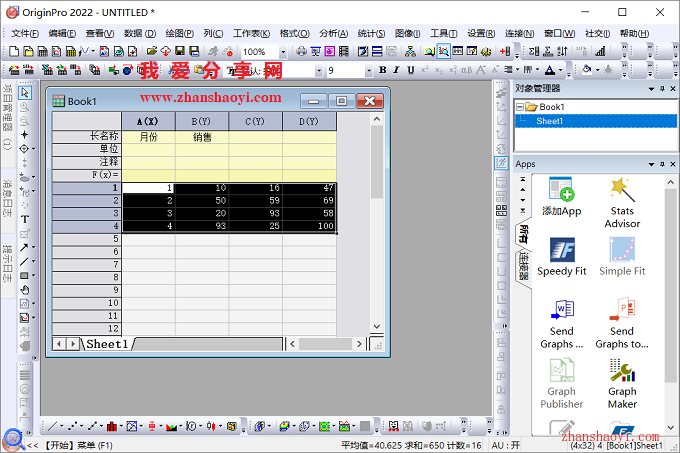Click the New Folder icon
Image resolution: width=680 pixels, height=453 pixels.
point(28,52)
